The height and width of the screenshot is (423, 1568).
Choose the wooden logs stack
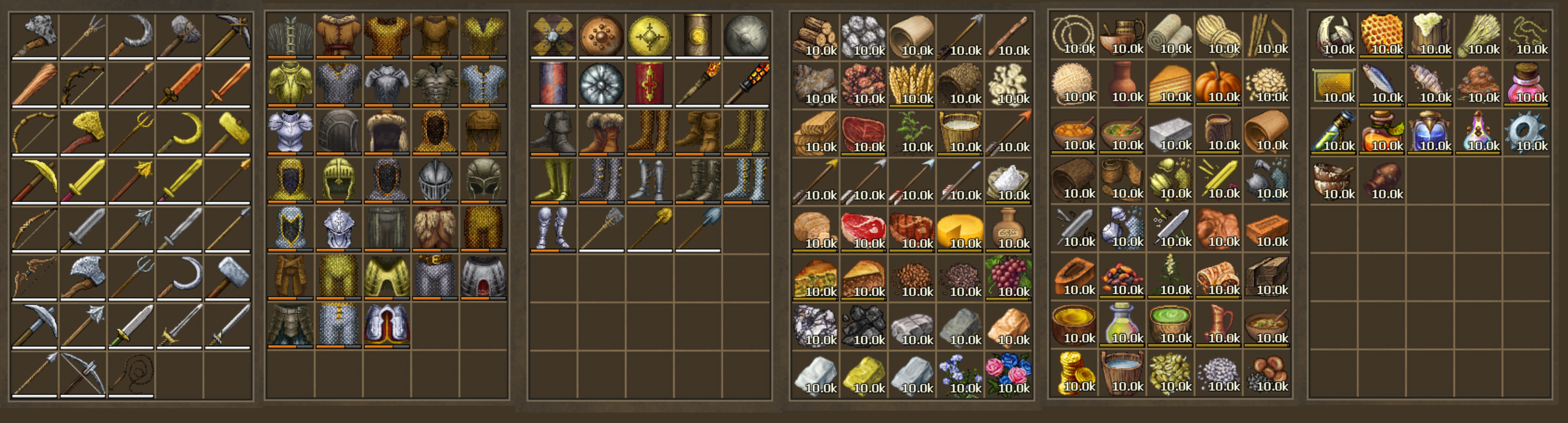816,36
